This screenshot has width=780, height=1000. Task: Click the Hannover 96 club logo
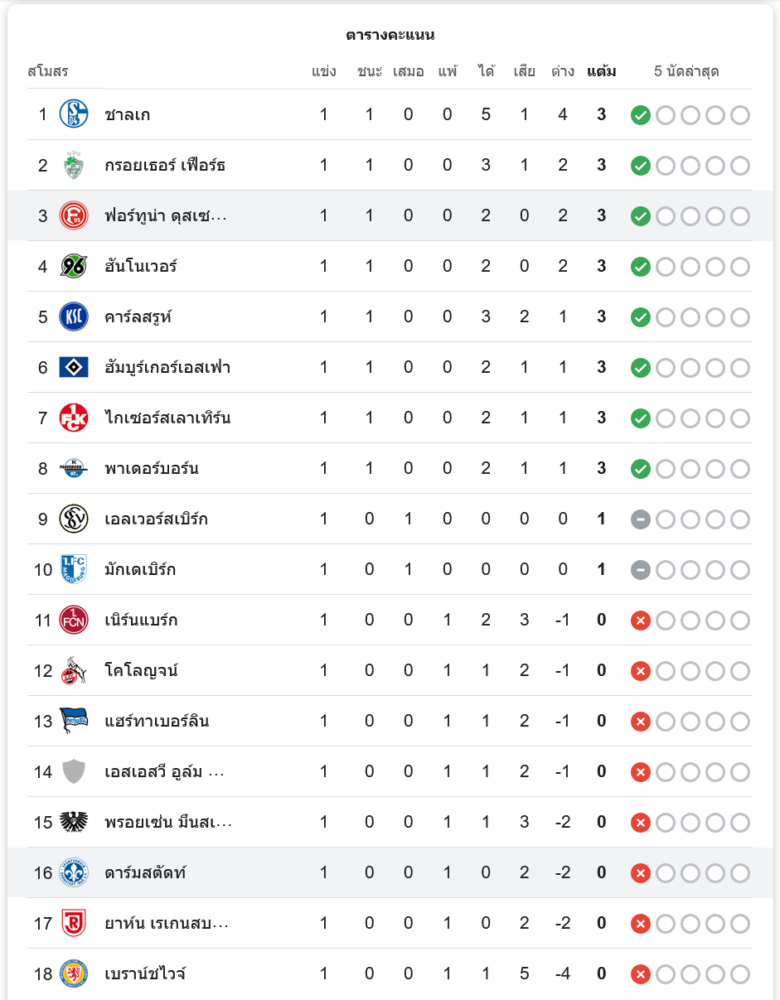tap(74, 266)
